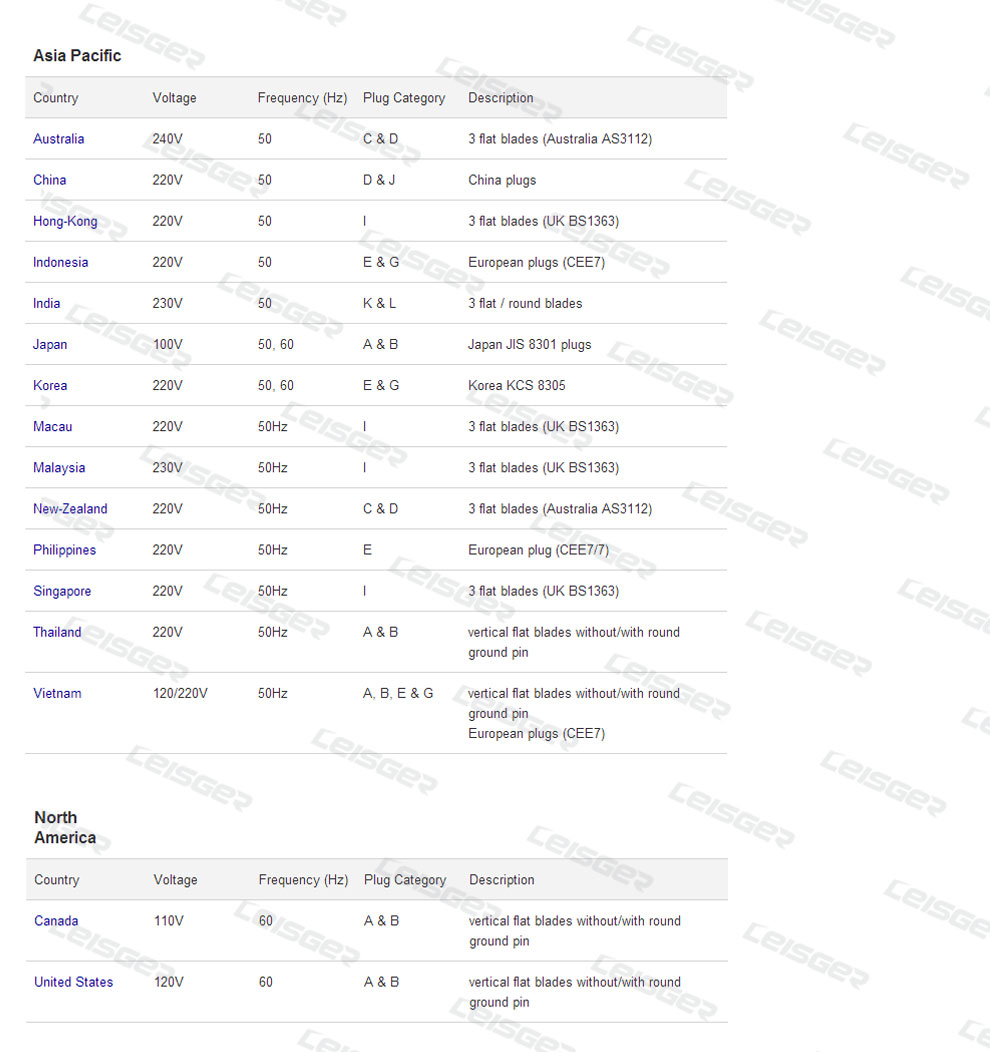Image resolution: width=990 pixels, height=1052 pixels.
Task: Open the Macau link
Action: point(52,426)
